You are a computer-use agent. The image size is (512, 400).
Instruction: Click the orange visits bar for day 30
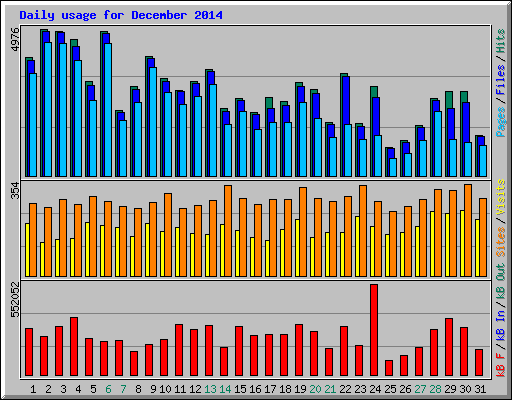468,230
